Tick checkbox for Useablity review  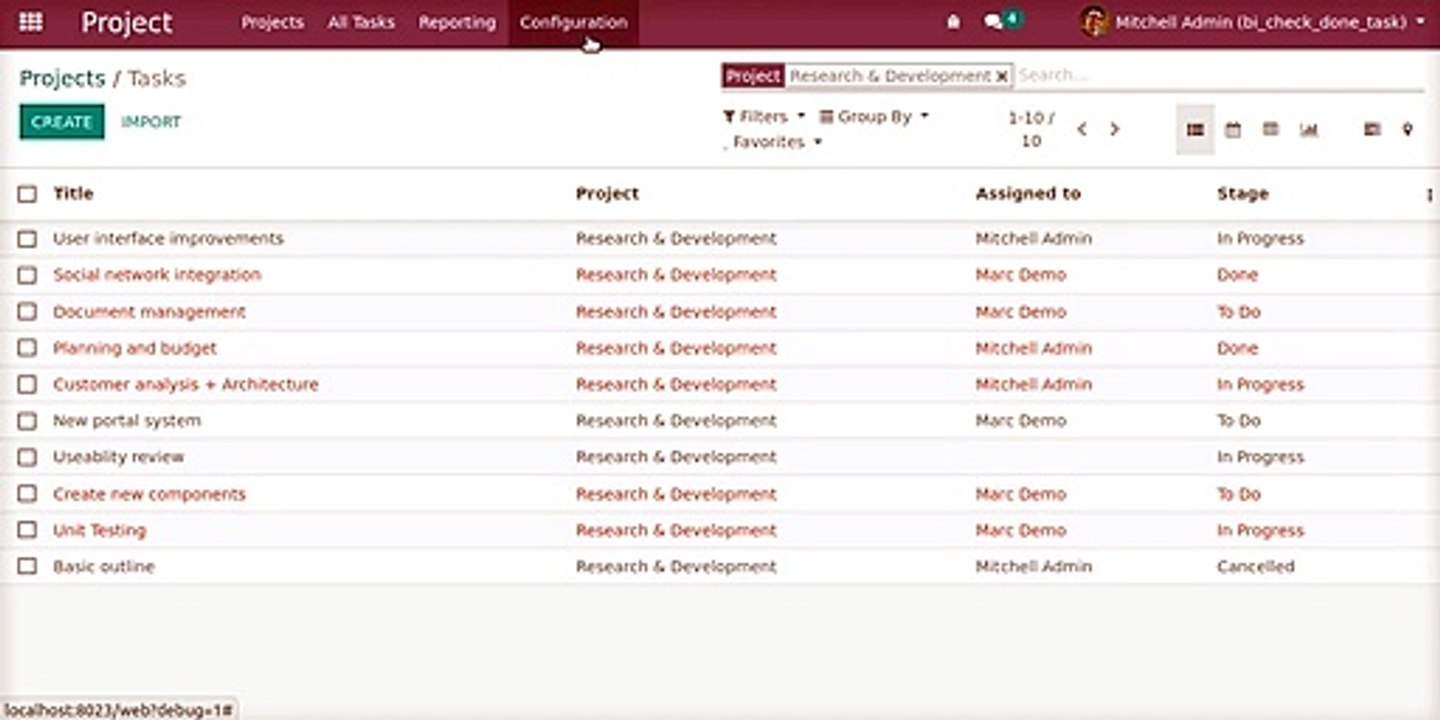tap(27, 457)
